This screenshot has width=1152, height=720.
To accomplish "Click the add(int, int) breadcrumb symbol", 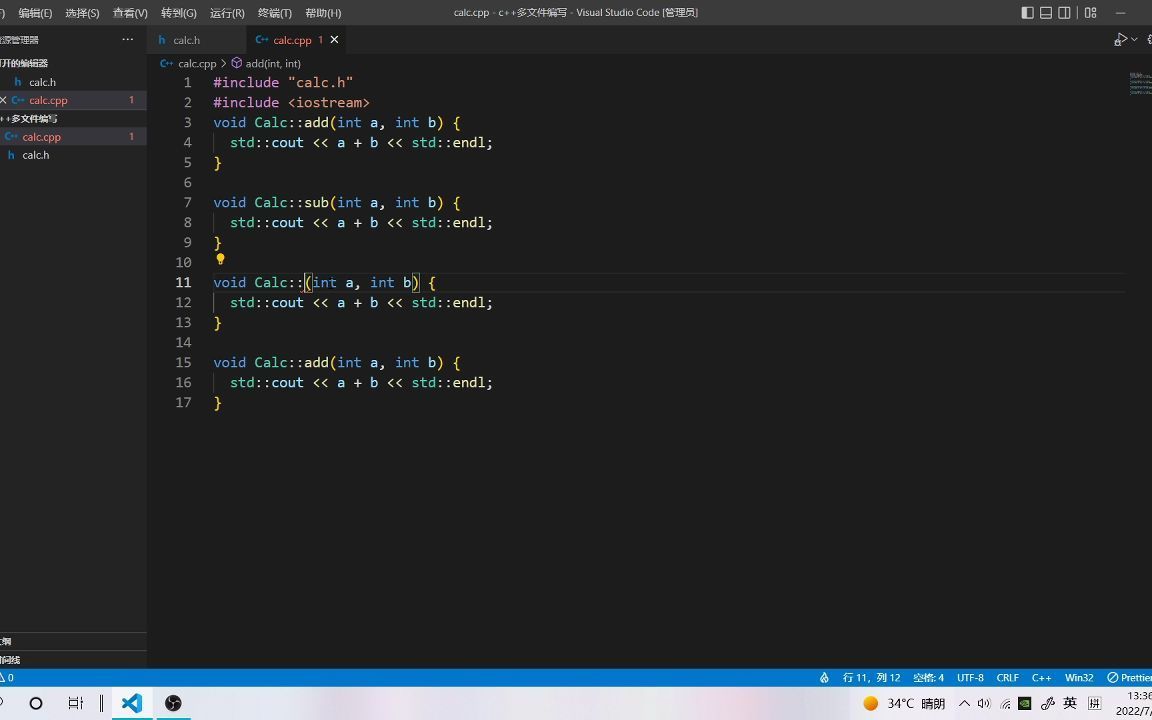I will pyautogui.click(x=273, y=64).
